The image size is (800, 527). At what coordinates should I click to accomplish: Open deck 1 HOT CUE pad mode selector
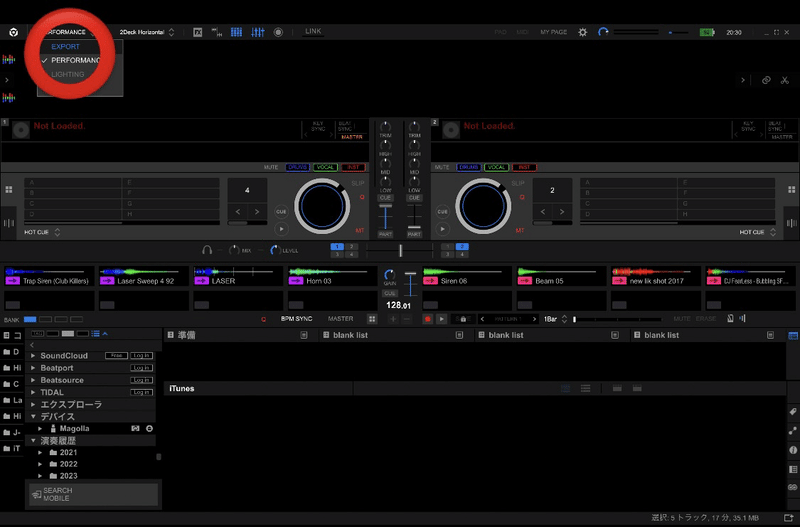pos(42,232)
